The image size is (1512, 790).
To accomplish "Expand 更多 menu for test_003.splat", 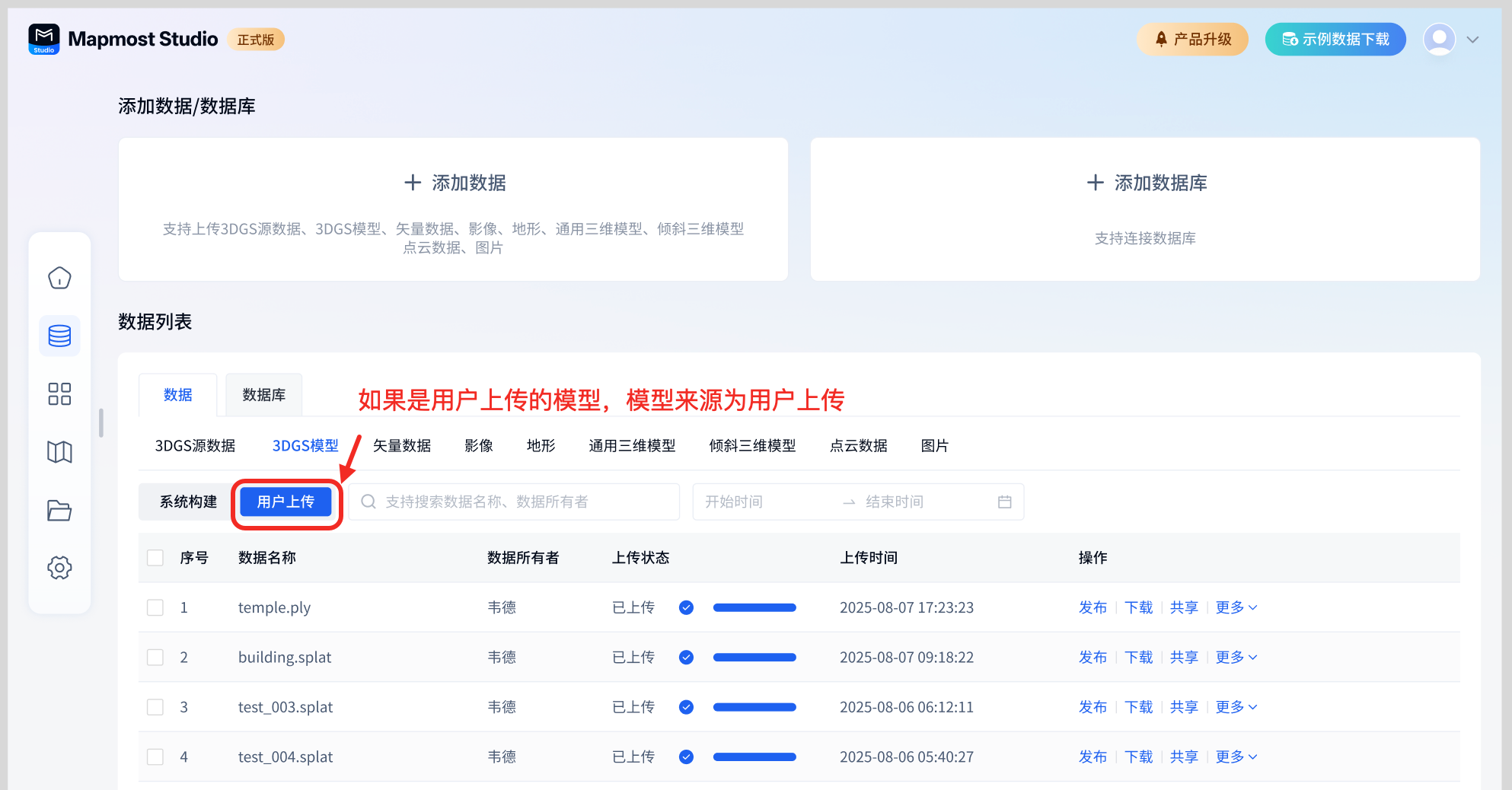I will [1236, 707].
